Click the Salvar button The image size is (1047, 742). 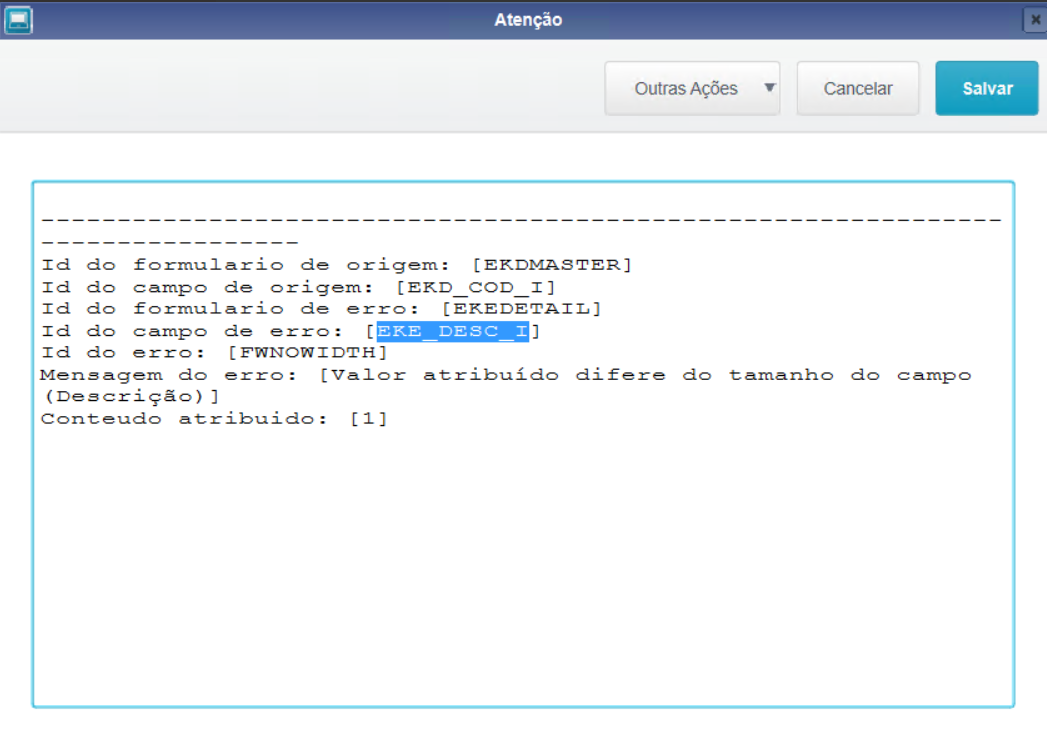986,88
